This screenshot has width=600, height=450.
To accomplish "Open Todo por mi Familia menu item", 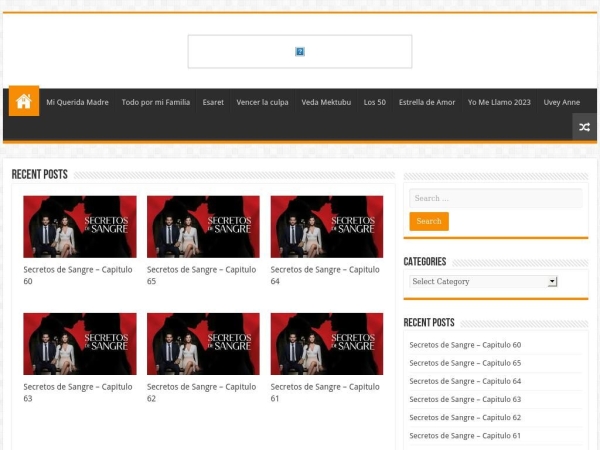I will point(155,102).
